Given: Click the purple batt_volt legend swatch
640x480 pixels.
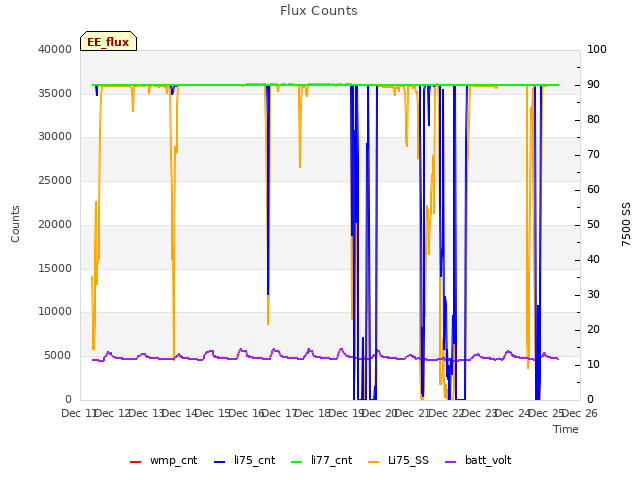Looking at the screenshot, I should tap(451, 462).
